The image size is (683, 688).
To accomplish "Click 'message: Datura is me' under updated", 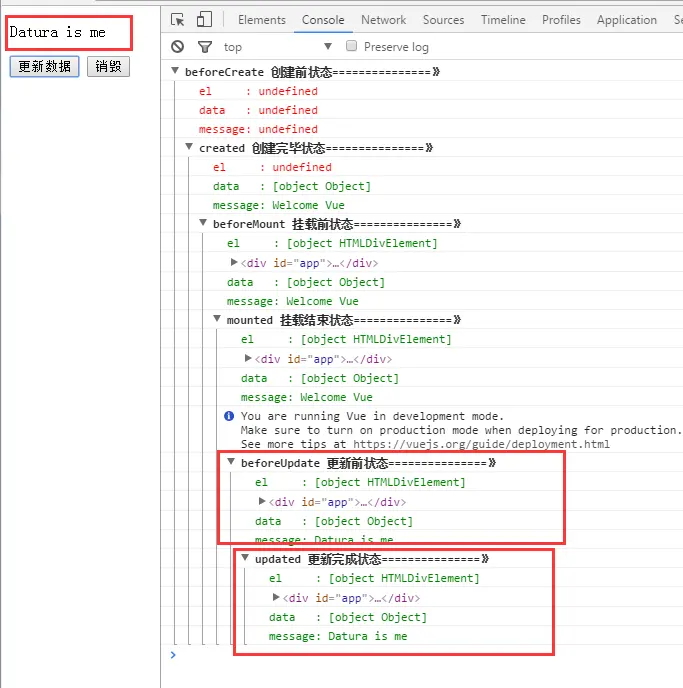I will coord(338,636).
